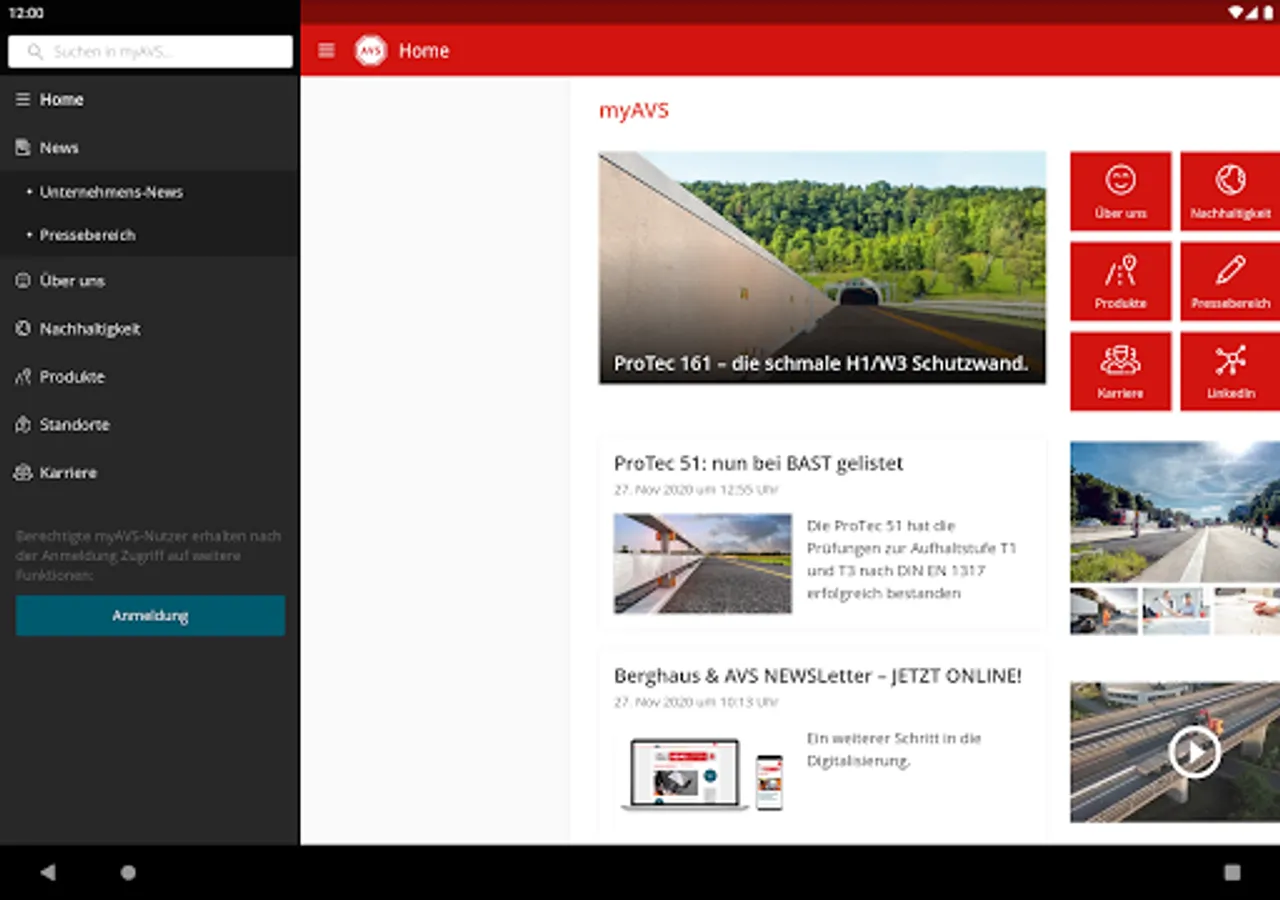Click the newsletter devices thumbnail image
This screenshot has width=1280, height=900.
tap(703, 774)
